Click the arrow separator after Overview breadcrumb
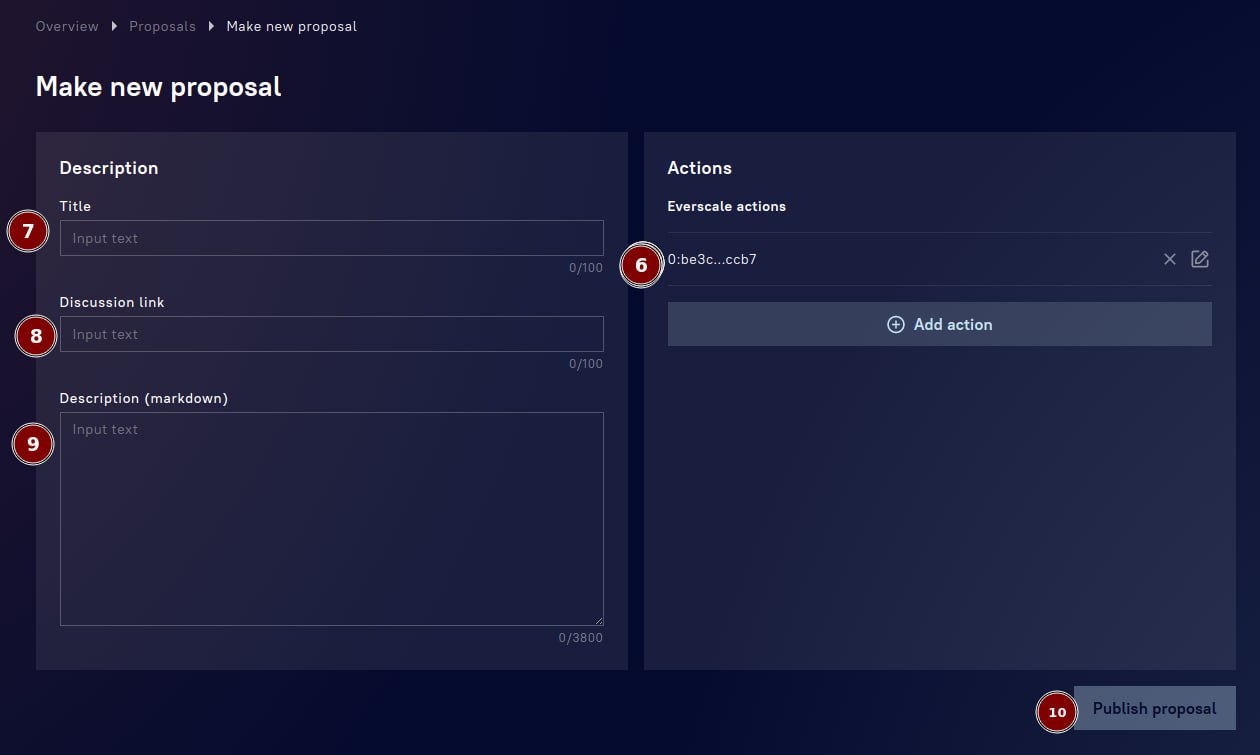 coord(114,27)
